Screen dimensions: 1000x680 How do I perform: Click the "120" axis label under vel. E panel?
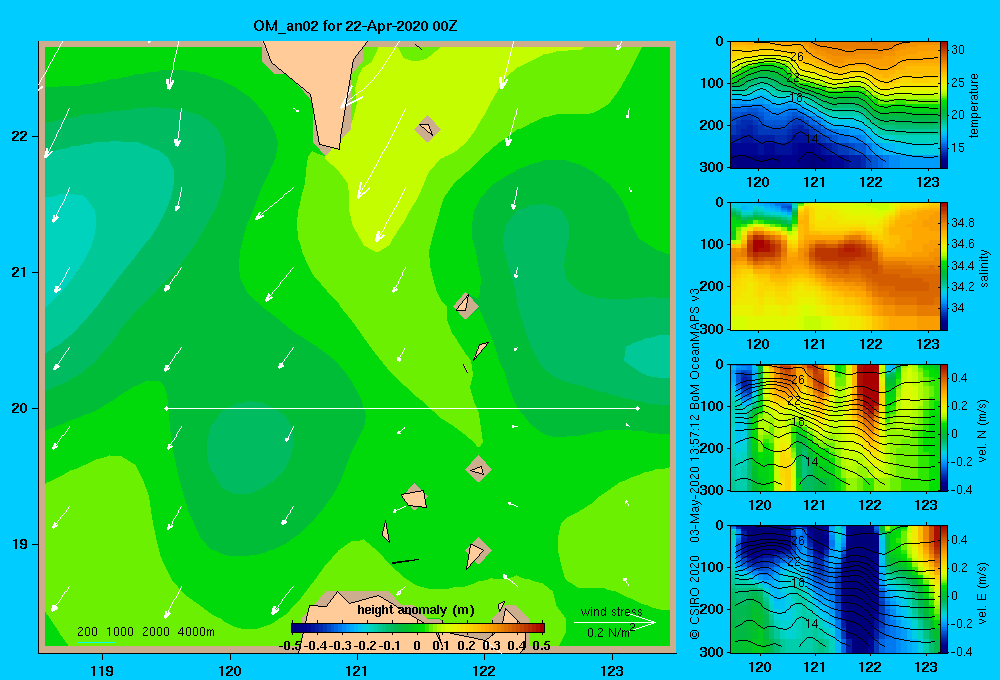click(760, 667)
